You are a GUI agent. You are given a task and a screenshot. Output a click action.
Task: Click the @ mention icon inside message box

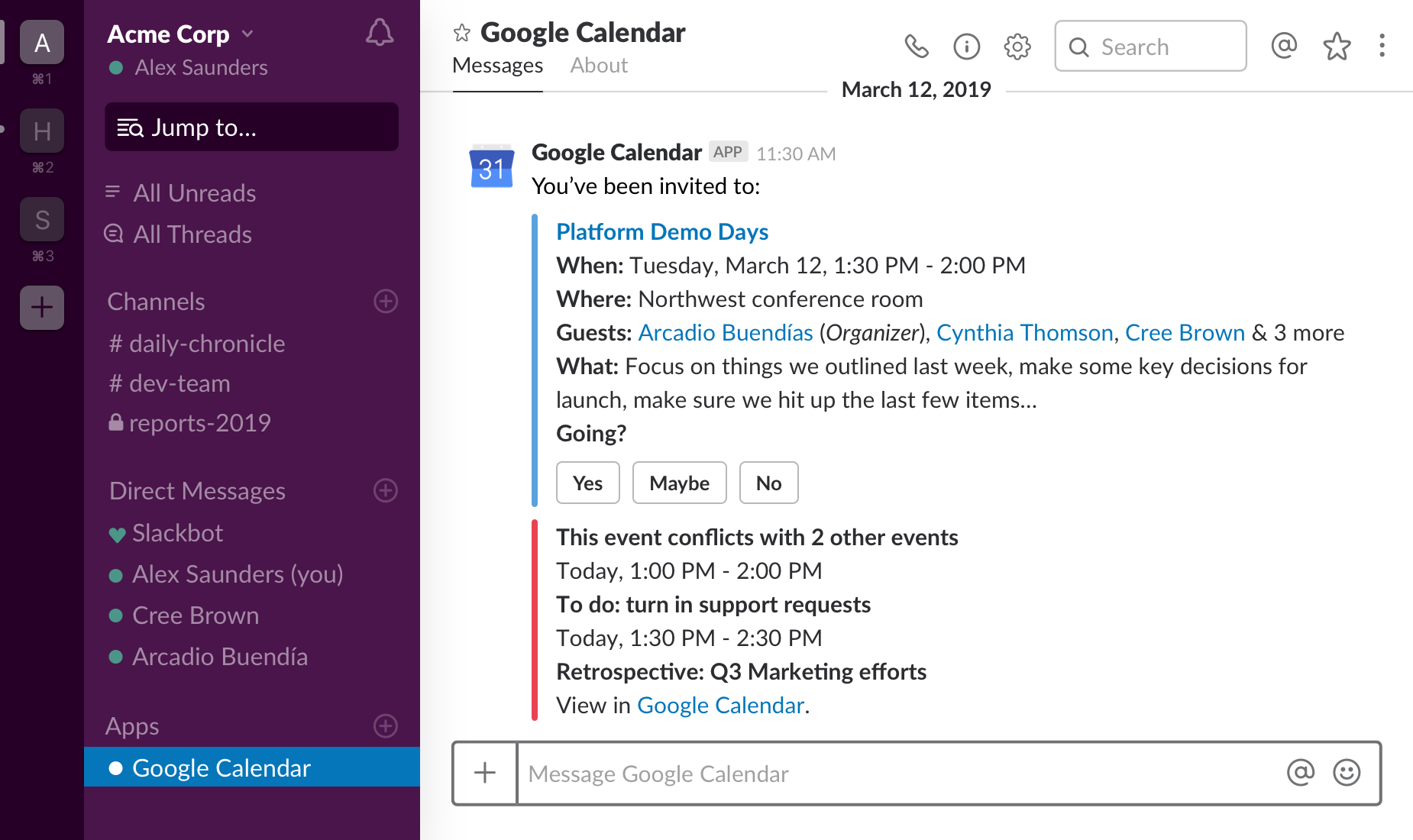click(1300, 774)
